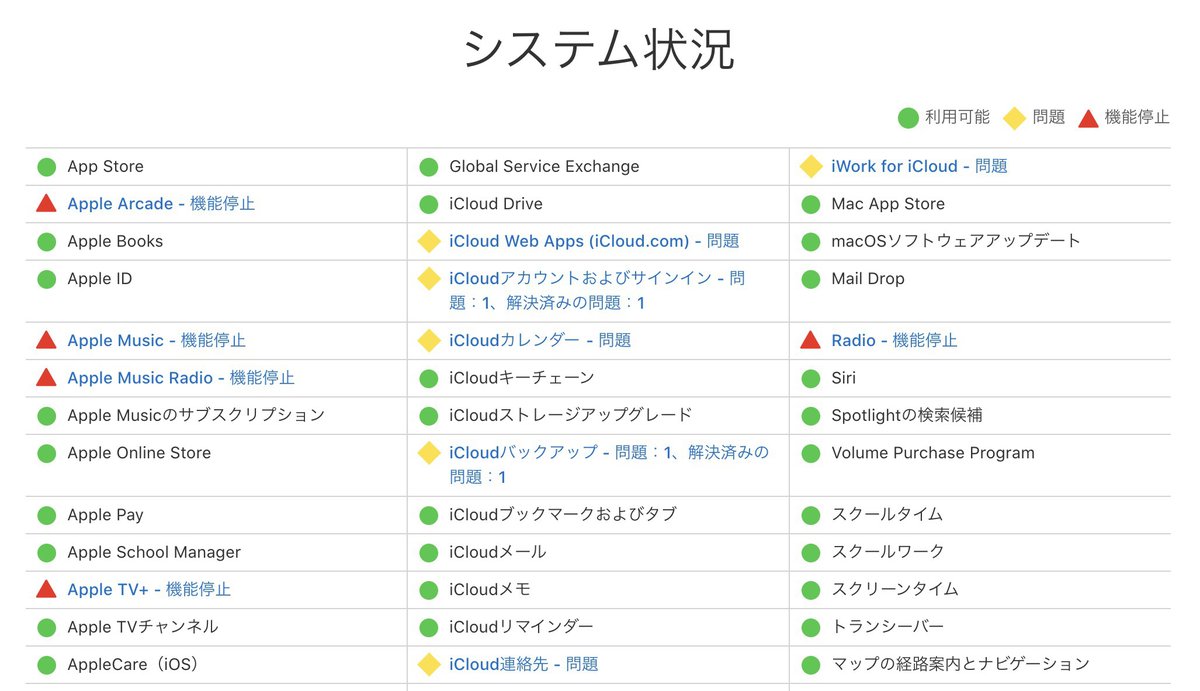Click the red 機能停止 legend triangle
Viewport: 1200px width, 691px height.
point(1088,118)
